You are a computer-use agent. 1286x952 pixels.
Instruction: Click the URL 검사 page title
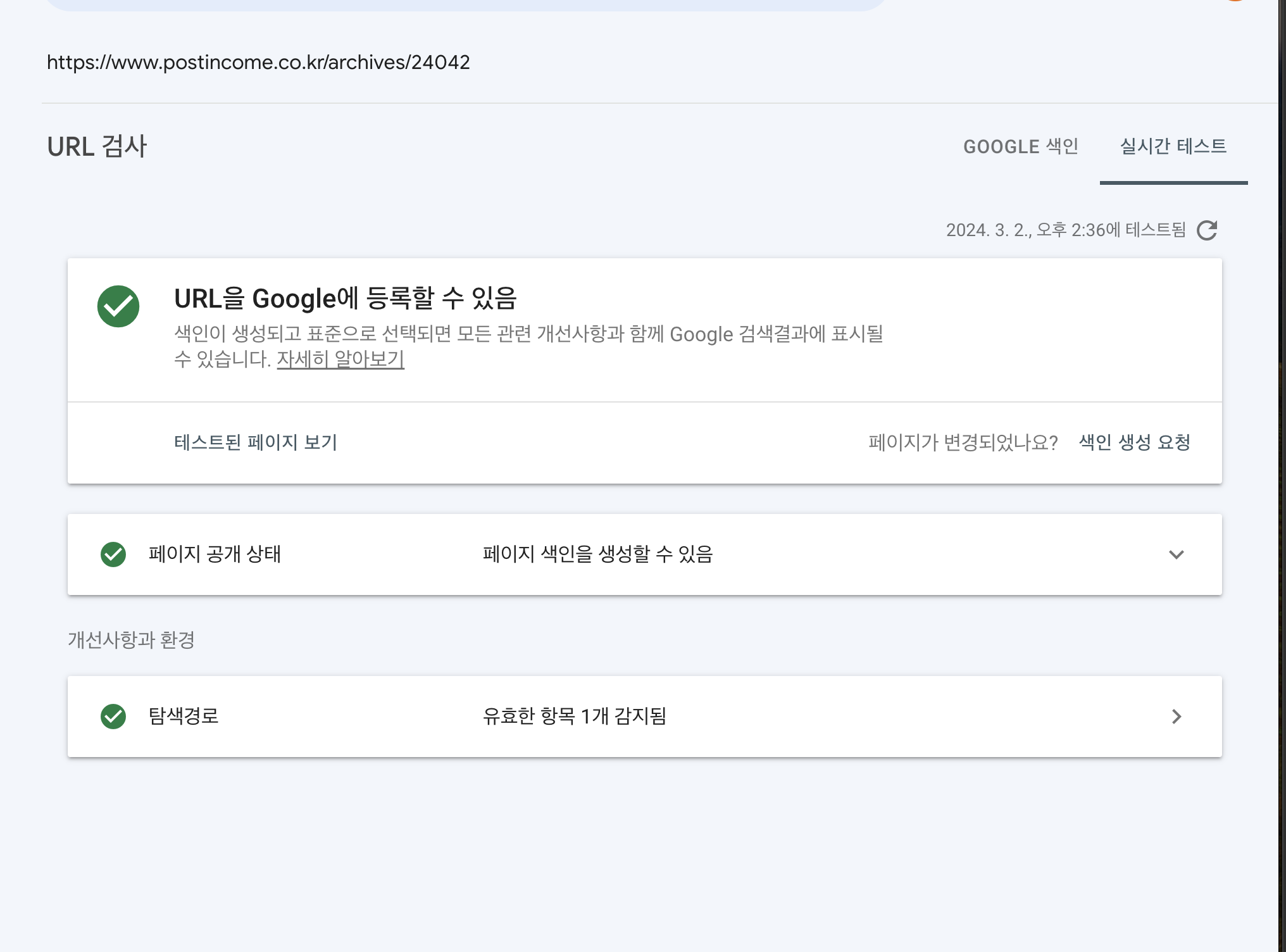[97, 147]
